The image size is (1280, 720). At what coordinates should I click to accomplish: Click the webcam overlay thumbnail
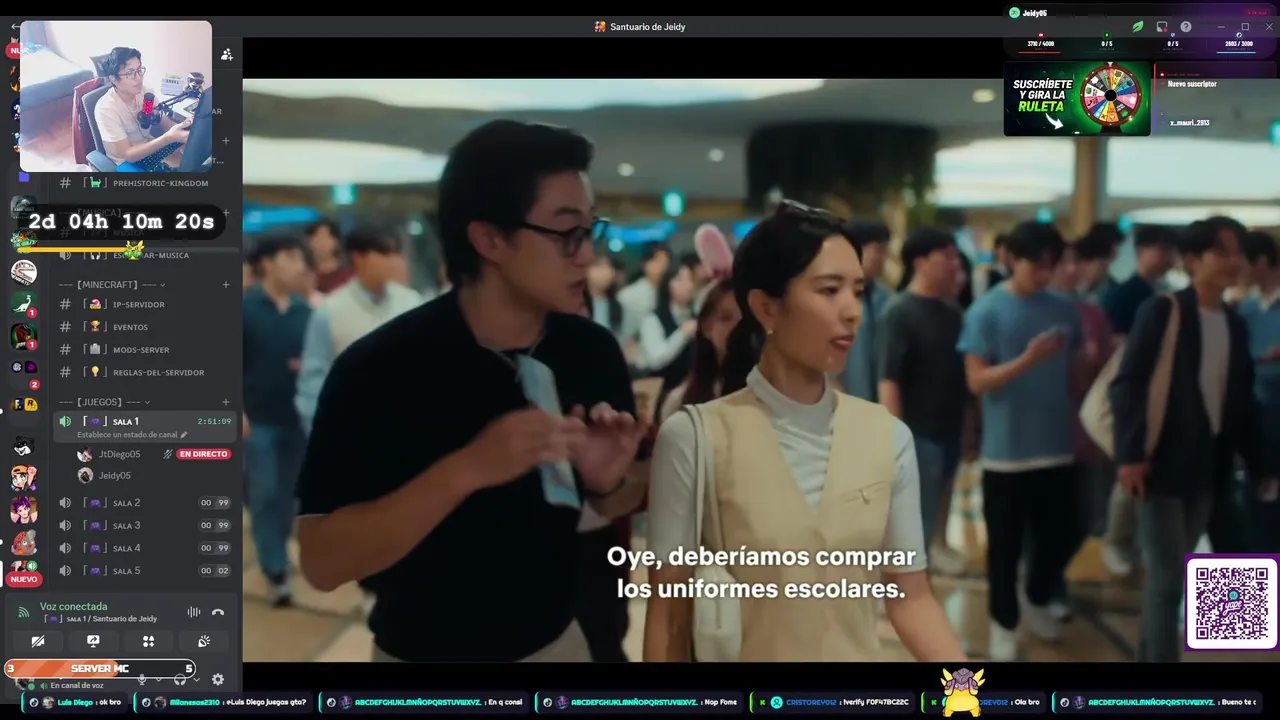click(116, 96)
